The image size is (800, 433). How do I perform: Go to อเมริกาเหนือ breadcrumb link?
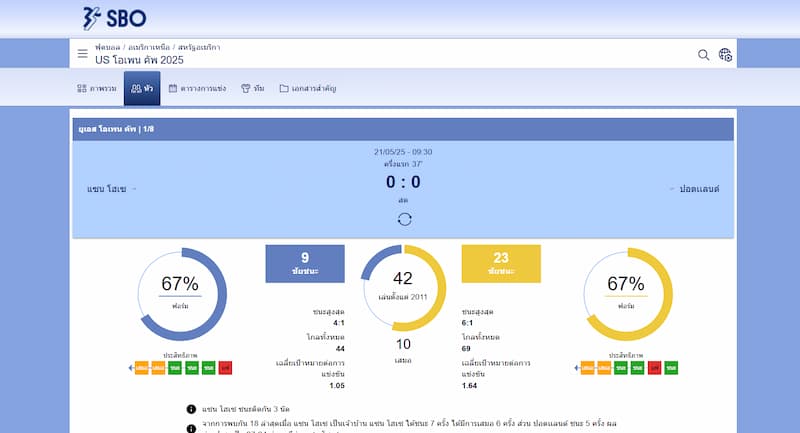coord(149,47)
